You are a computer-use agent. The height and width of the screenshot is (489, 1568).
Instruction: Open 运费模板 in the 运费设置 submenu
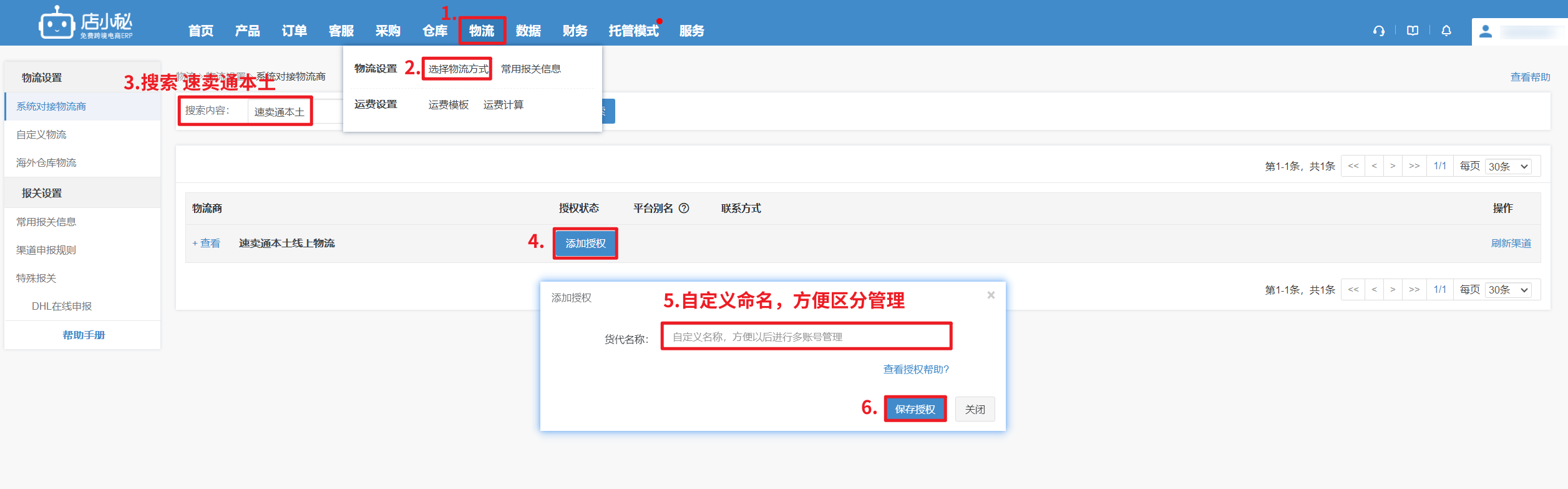[448, 105]
